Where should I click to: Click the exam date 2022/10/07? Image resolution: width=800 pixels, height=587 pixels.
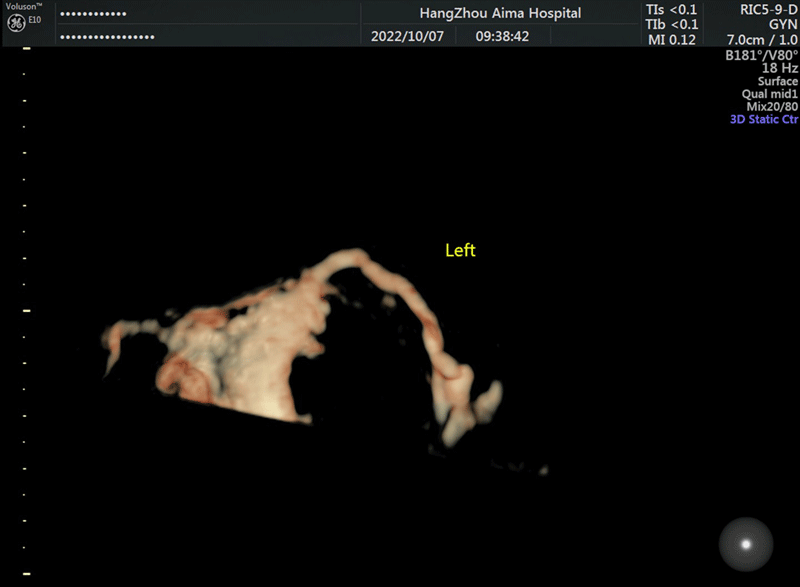403,36
